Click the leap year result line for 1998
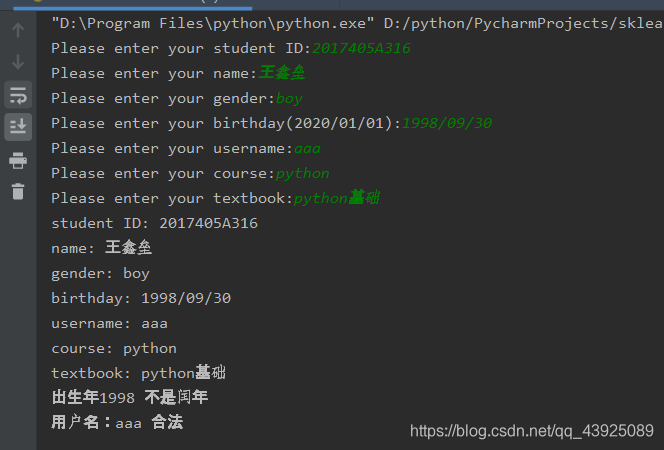The width and height of the screenshot is (664, 450). pos(130,397)
